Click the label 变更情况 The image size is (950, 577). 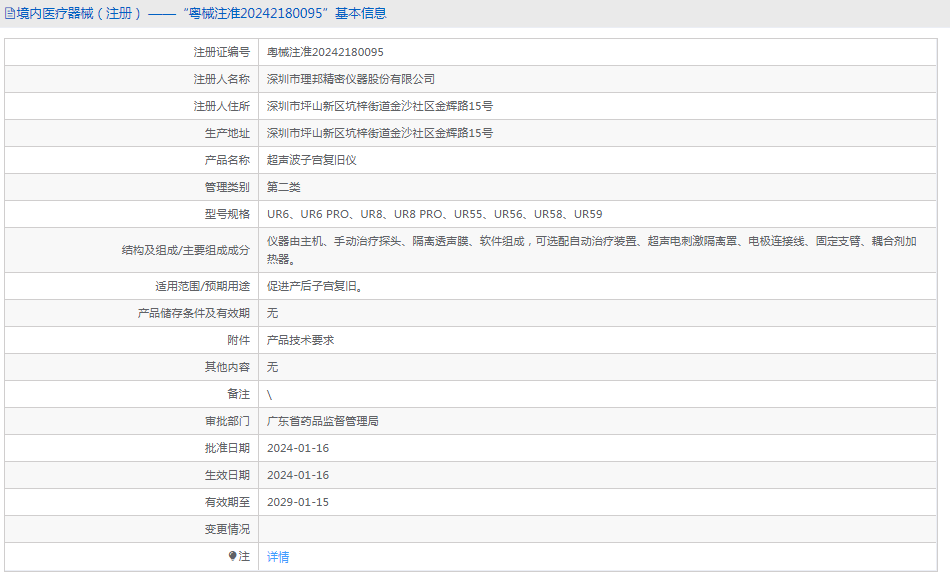(227, 529)
